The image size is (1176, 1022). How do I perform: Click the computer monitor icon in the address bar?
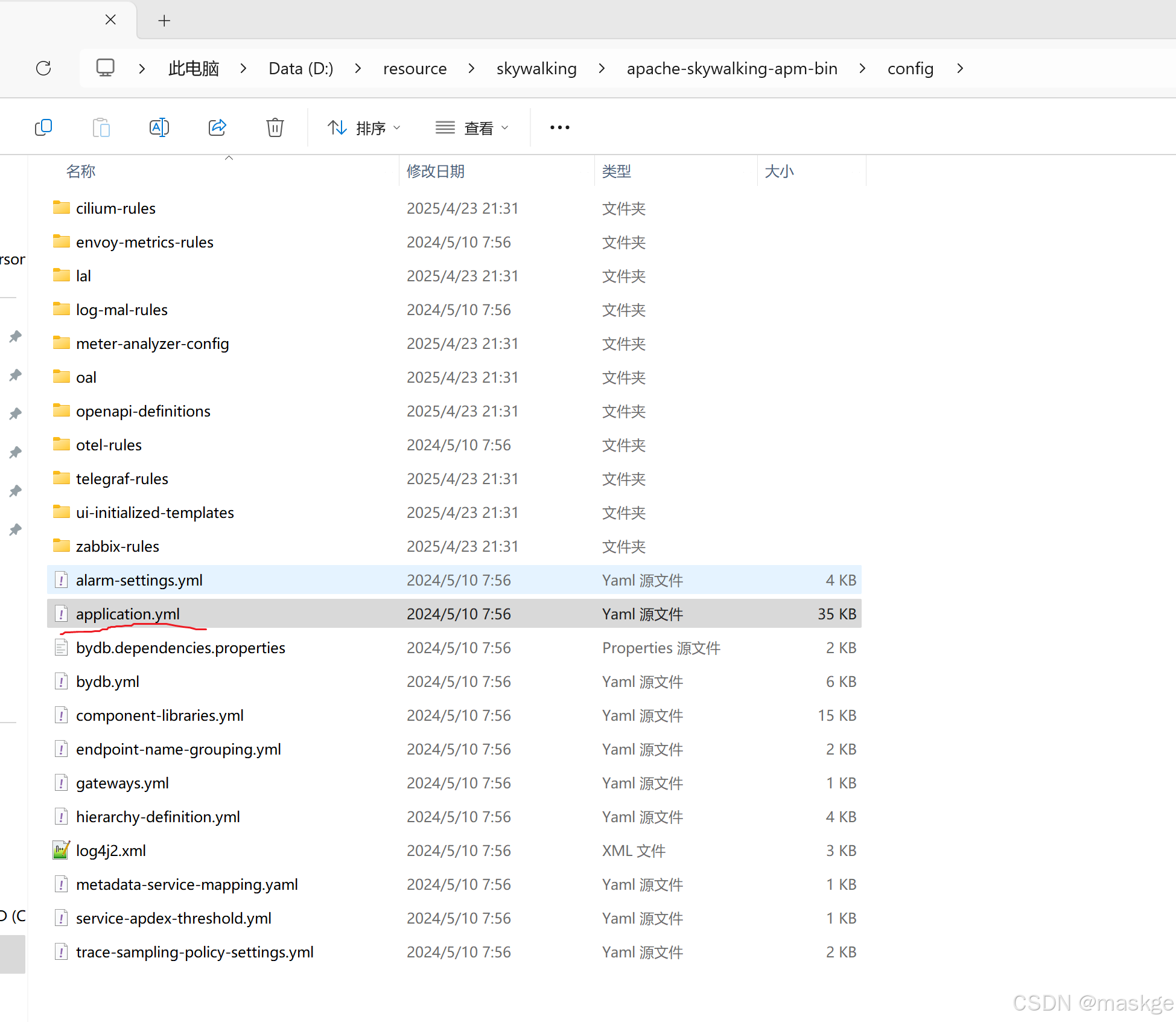tap(106, 68)
